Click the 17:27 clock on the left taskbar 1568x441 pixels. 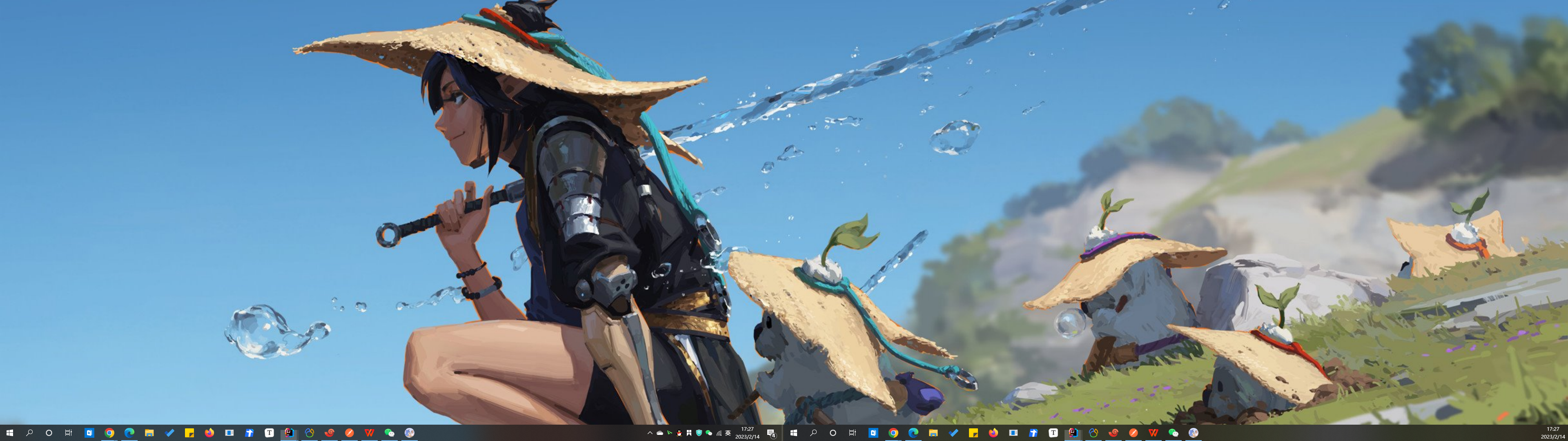[748, 433]
